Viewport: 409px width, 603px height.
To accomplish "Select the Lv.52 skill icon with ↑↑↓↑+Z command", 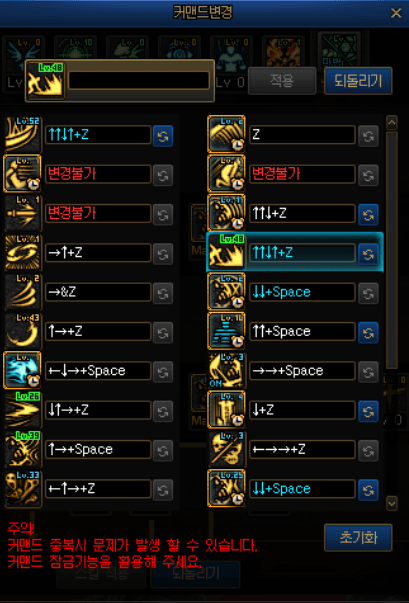I will [x=23, y=135].
